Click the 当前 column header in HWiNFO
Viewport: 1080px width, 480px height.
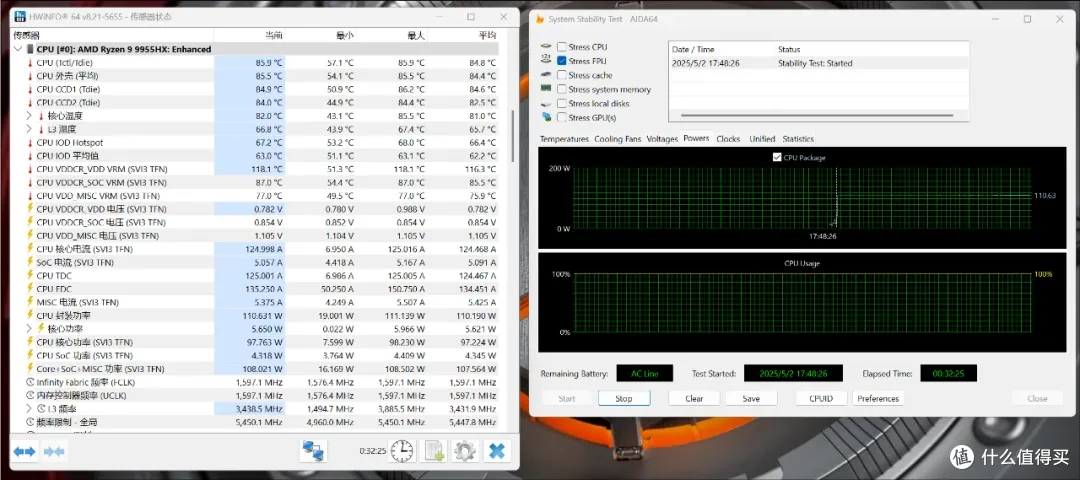250,35
